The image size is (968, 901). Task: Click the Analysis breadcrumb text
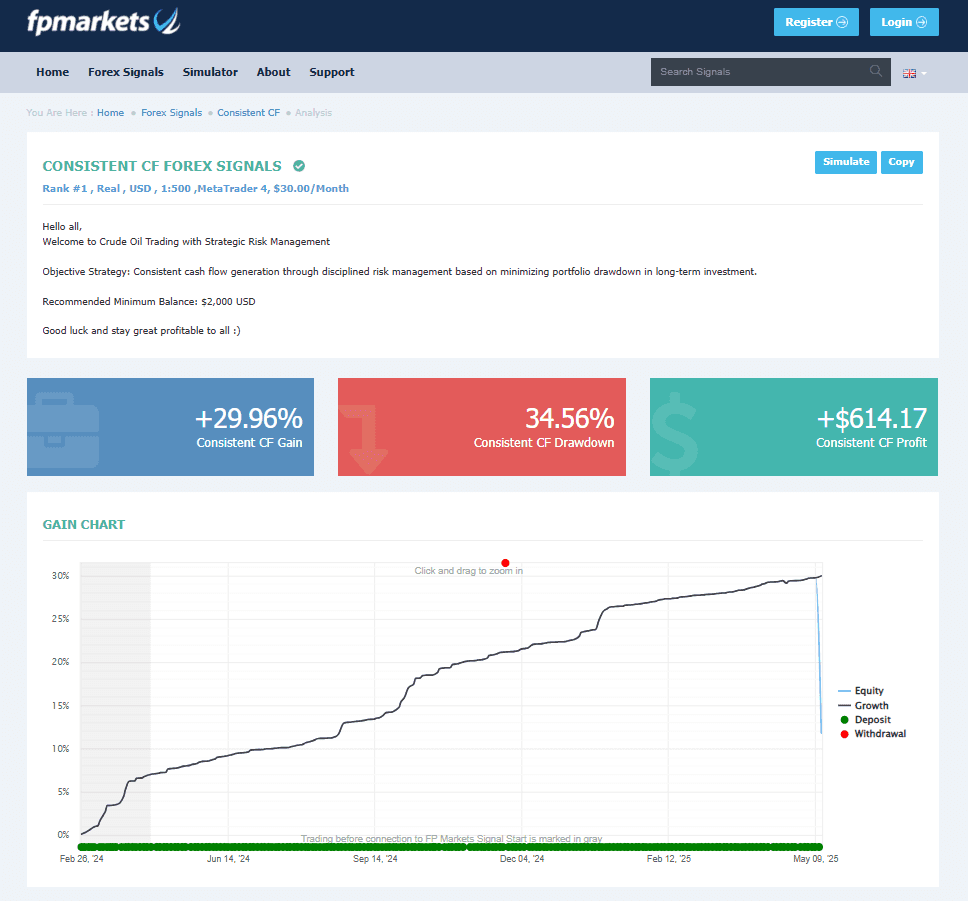[x=313, y=112]
